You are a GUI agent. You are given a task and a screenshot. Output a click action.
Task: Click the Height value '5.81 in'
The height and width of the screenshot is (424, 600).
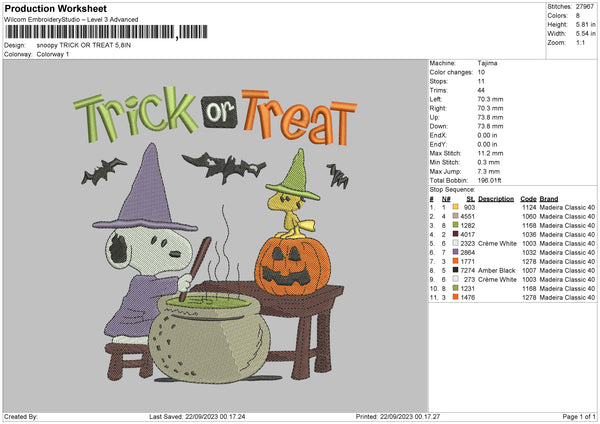coord(585,24)
